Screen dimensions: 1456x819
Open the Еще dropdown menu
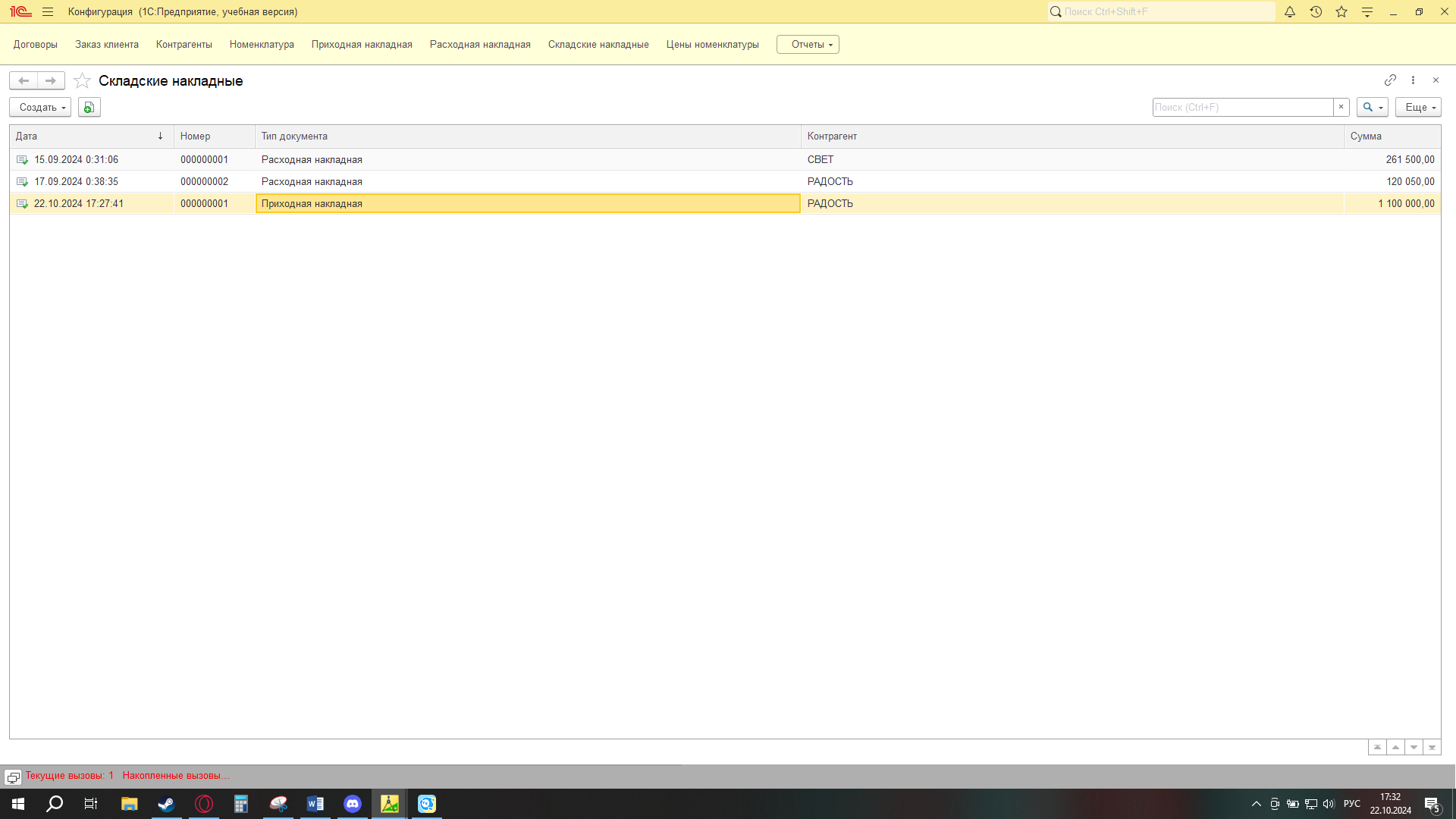[1418, 107]
